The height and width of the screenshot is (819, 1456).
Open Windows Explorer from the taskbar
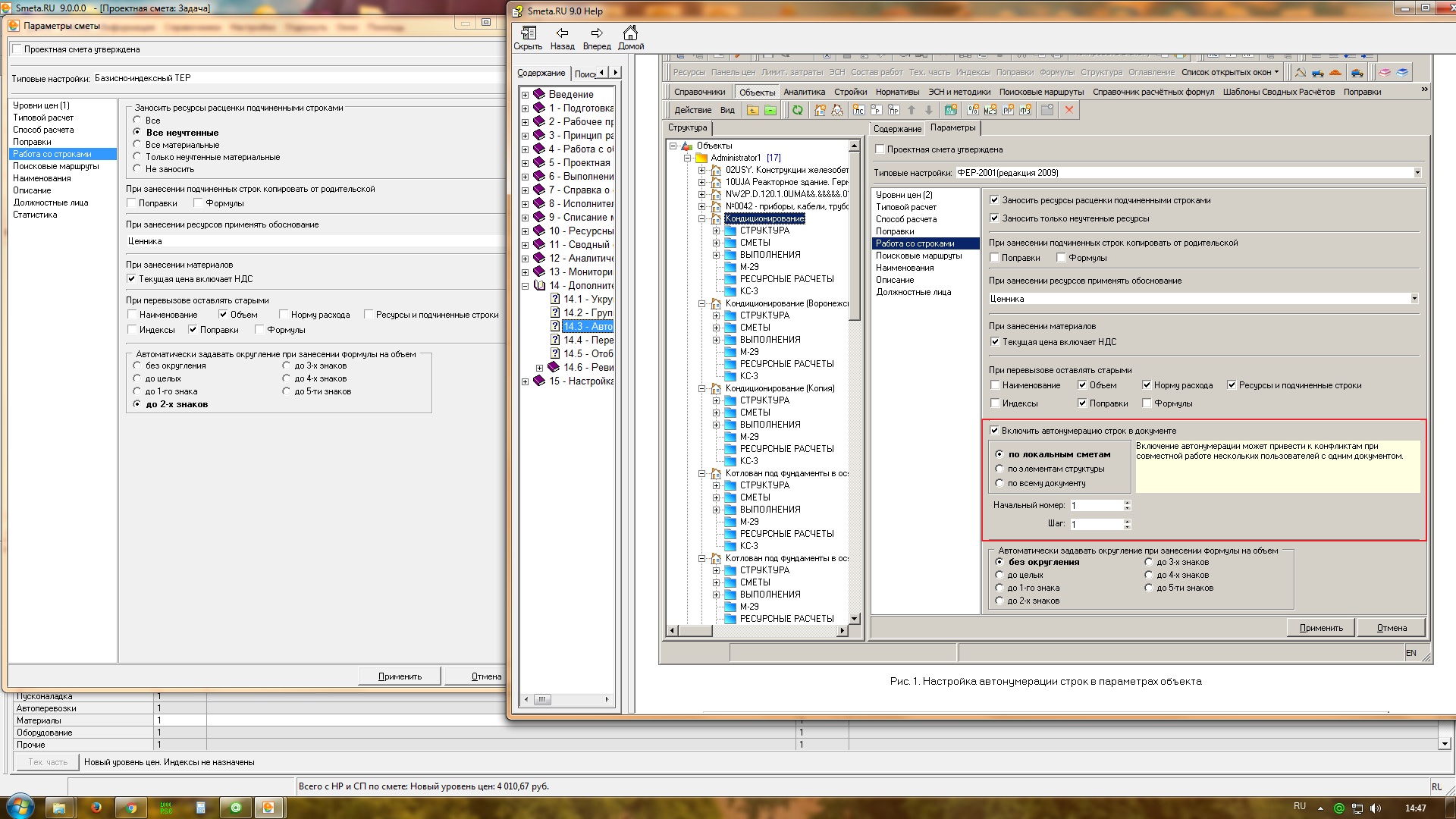pyautogui.click(x=59, y=808)
